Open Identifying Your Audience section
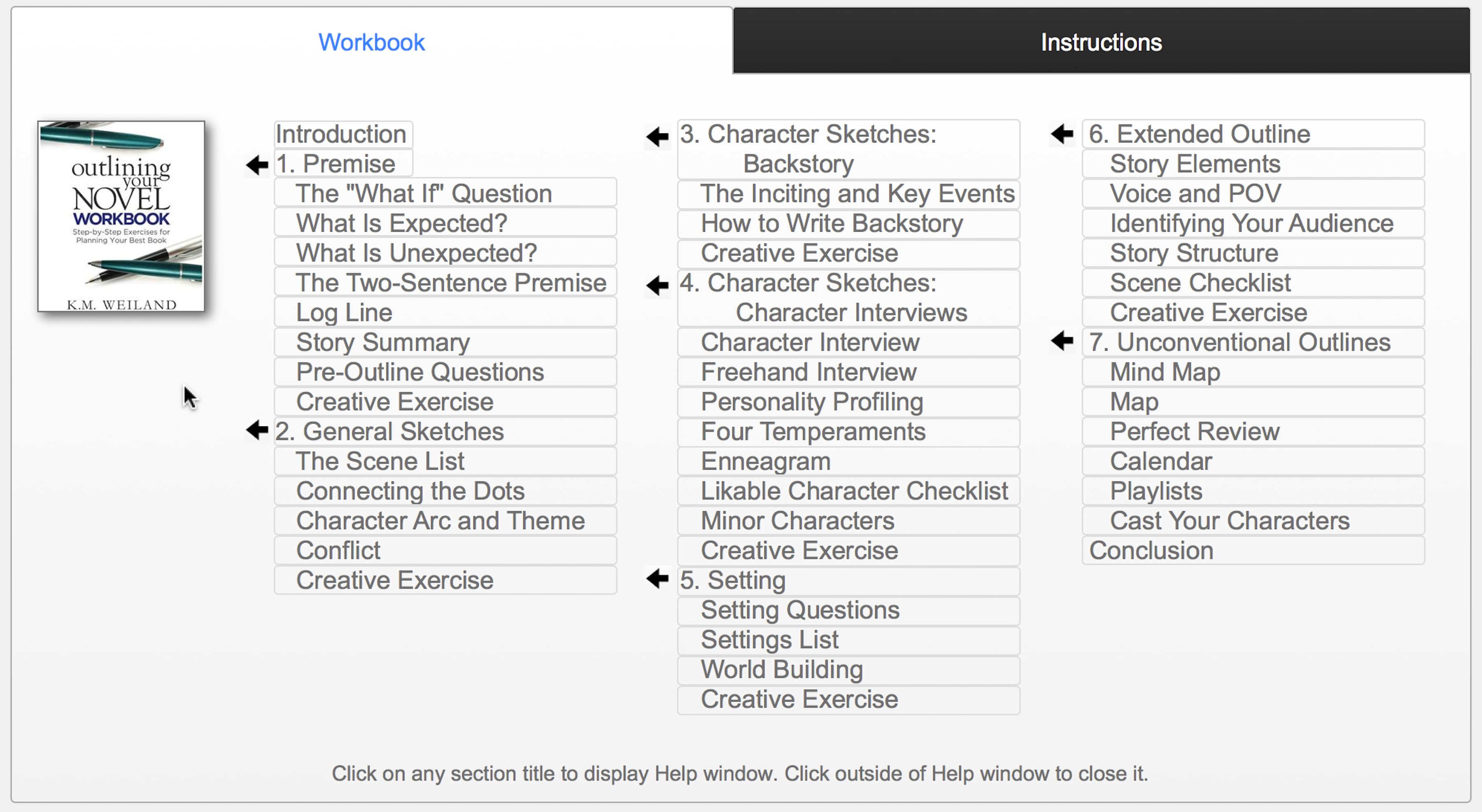 pyautogui.click(x=1252, y=223)
